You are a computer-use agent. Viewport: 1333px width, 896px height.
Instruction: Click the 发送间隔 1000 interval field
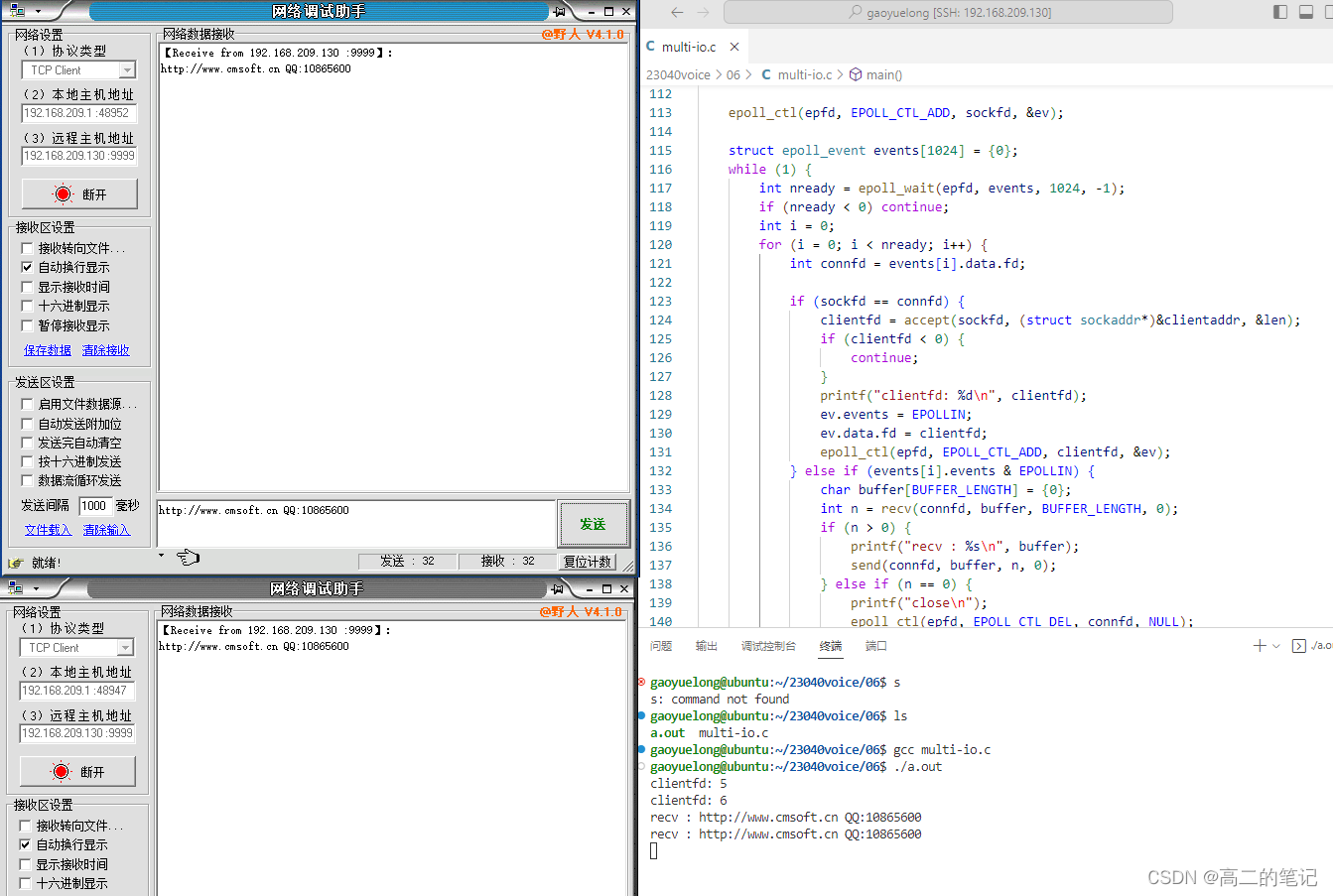pos(94,506)
